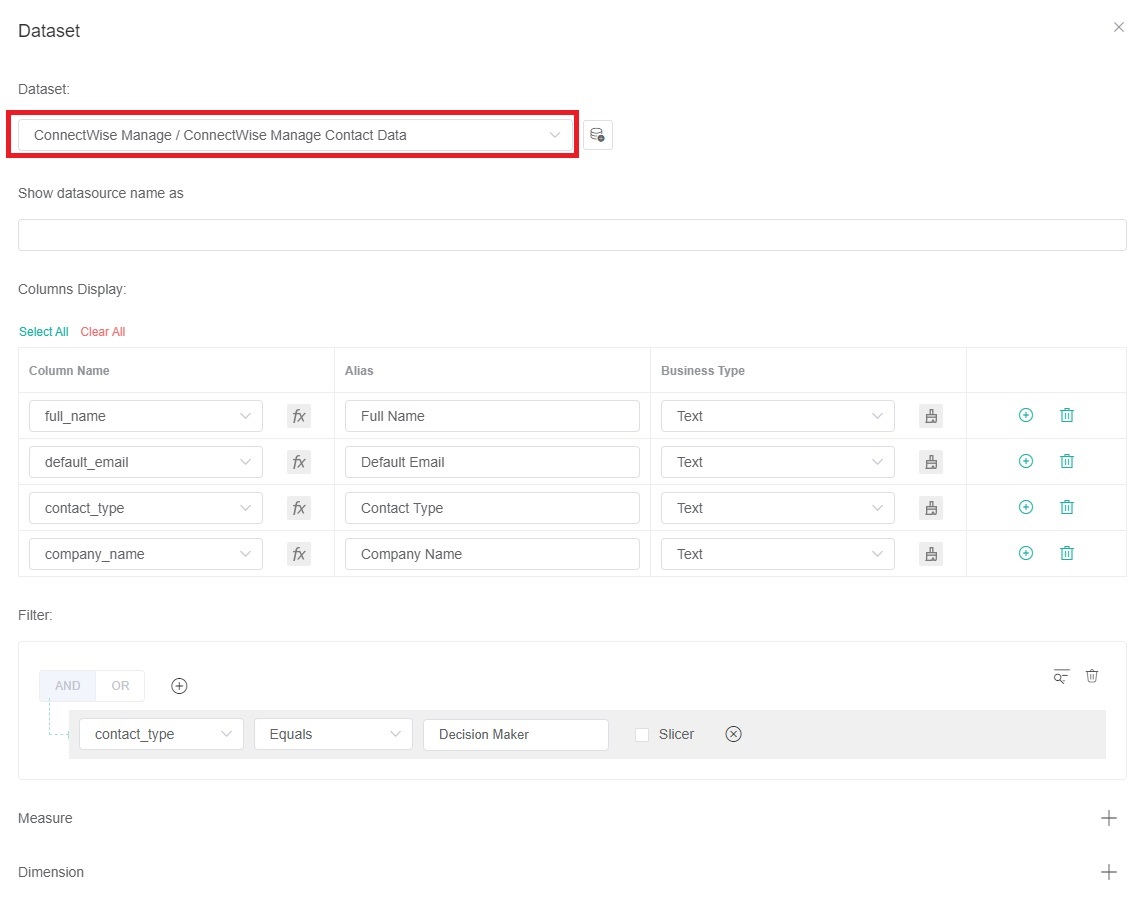Open Business Type dropdown for Contact Type
Viewport: 1143px width, 903px height.
tap(778, 508)
